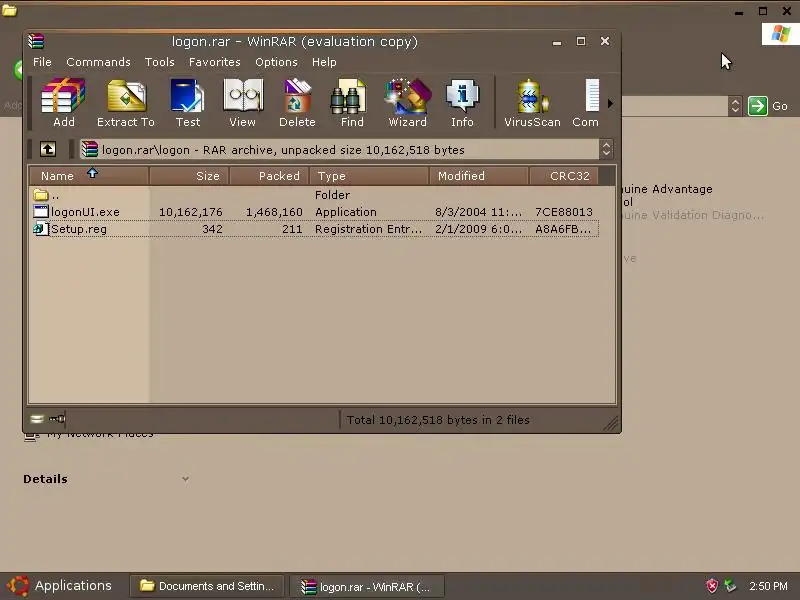Open the Favorites menu
The image size is (800, 600).
coord(215,62)
